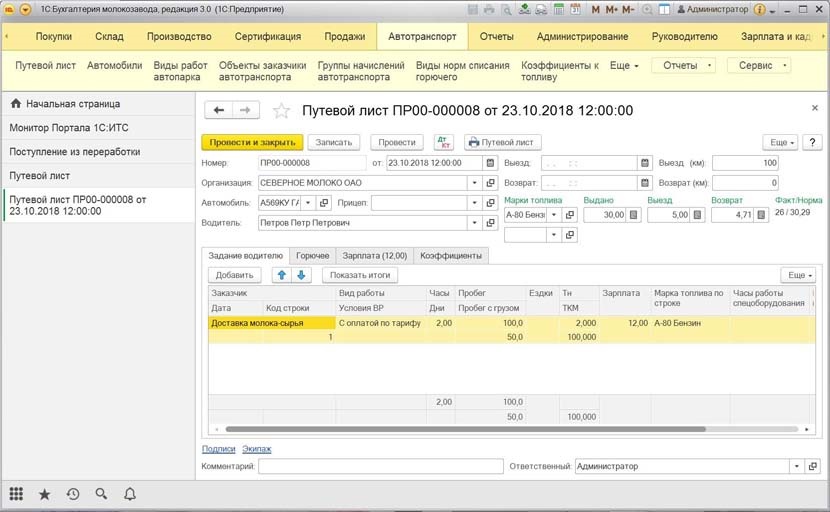Click Провести button
Image resolution: width=830 pixels, height=512 pixels.
pyautogui.click(x=397, y=142)
